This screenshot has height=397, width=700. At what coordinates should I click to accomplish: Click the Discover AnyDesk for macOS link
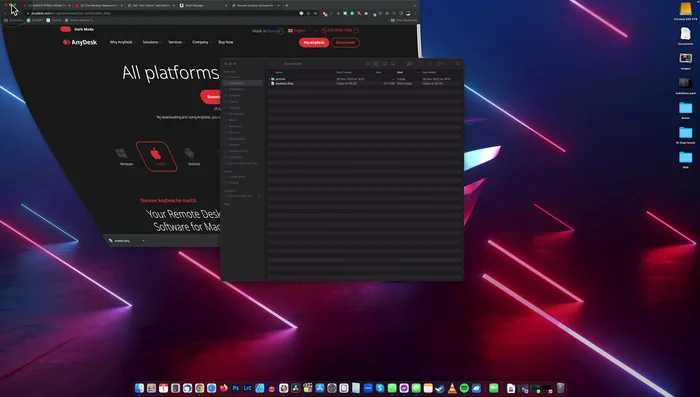click(168, 201)
